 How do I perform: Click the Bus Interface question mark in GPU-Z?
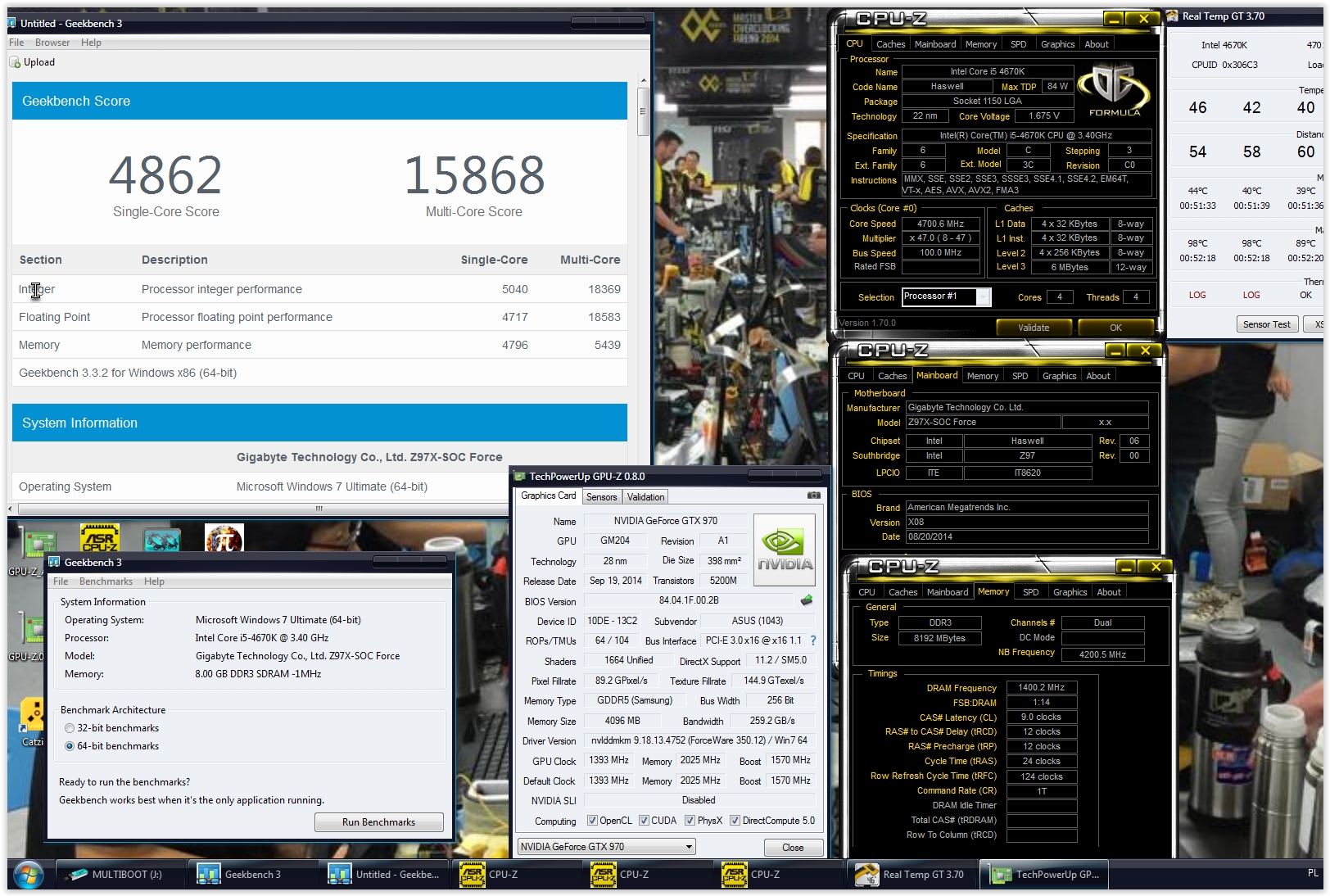pyautogui.click(x=813, y=640)
